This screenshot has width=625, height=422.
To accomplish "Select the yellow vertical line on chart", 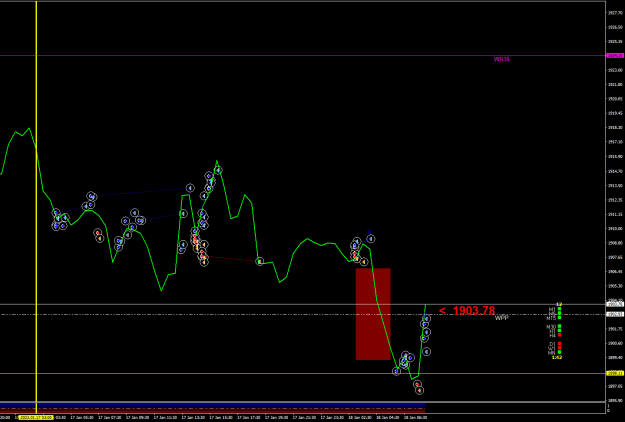I will tap(36, 207).
